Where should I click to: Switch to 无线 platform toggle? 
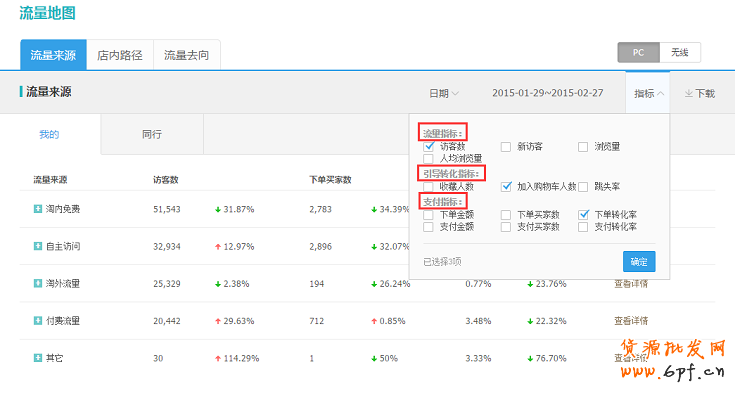[x=680, y=52]
